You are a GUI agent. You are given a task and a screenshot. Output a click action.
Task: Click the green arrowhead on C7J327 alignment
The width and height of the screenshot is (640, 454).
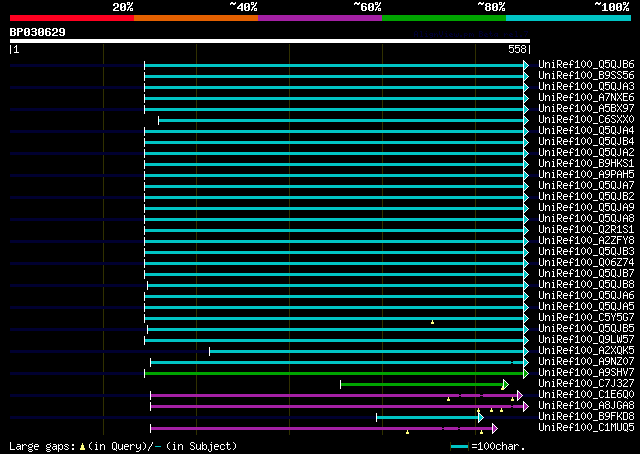[506, 384]
